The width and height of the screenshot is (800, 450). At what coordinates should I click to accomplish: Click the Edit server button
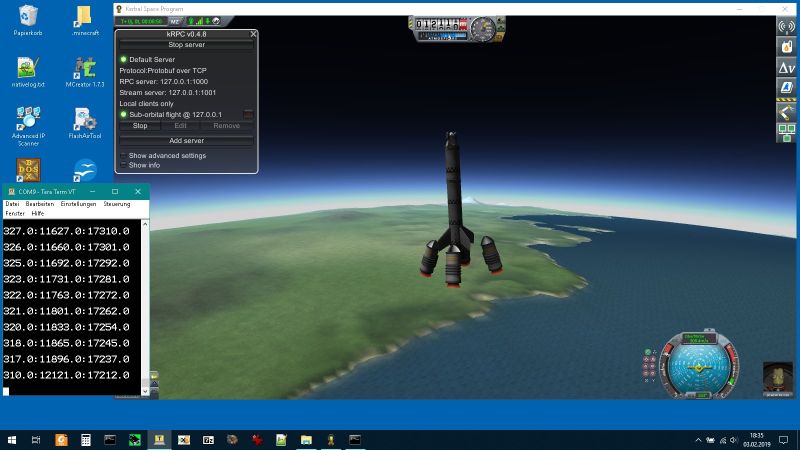pos(180,126)
